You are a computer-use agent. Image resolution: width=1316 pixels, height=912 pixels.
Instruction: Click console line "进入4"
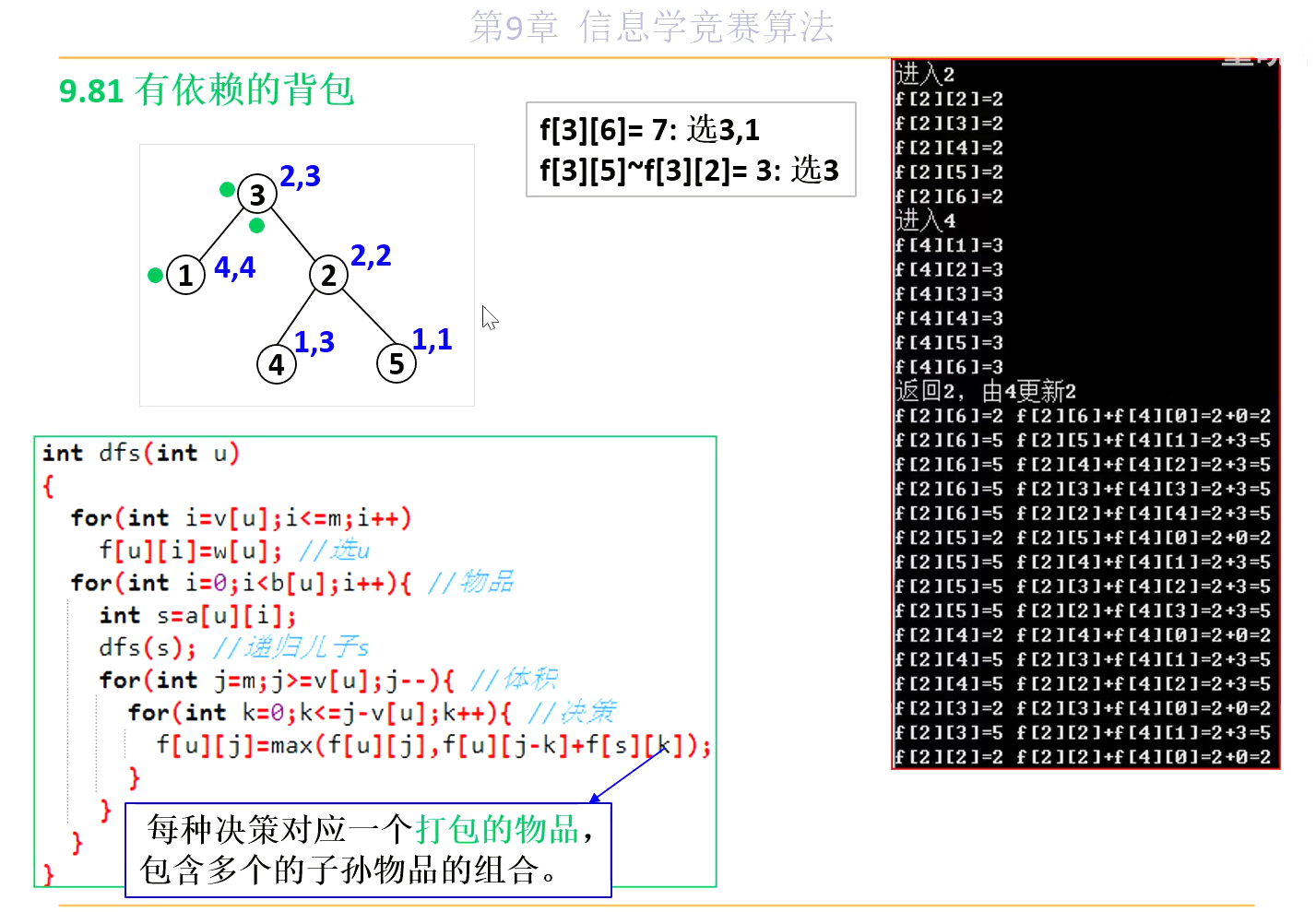tap(925, 220)
